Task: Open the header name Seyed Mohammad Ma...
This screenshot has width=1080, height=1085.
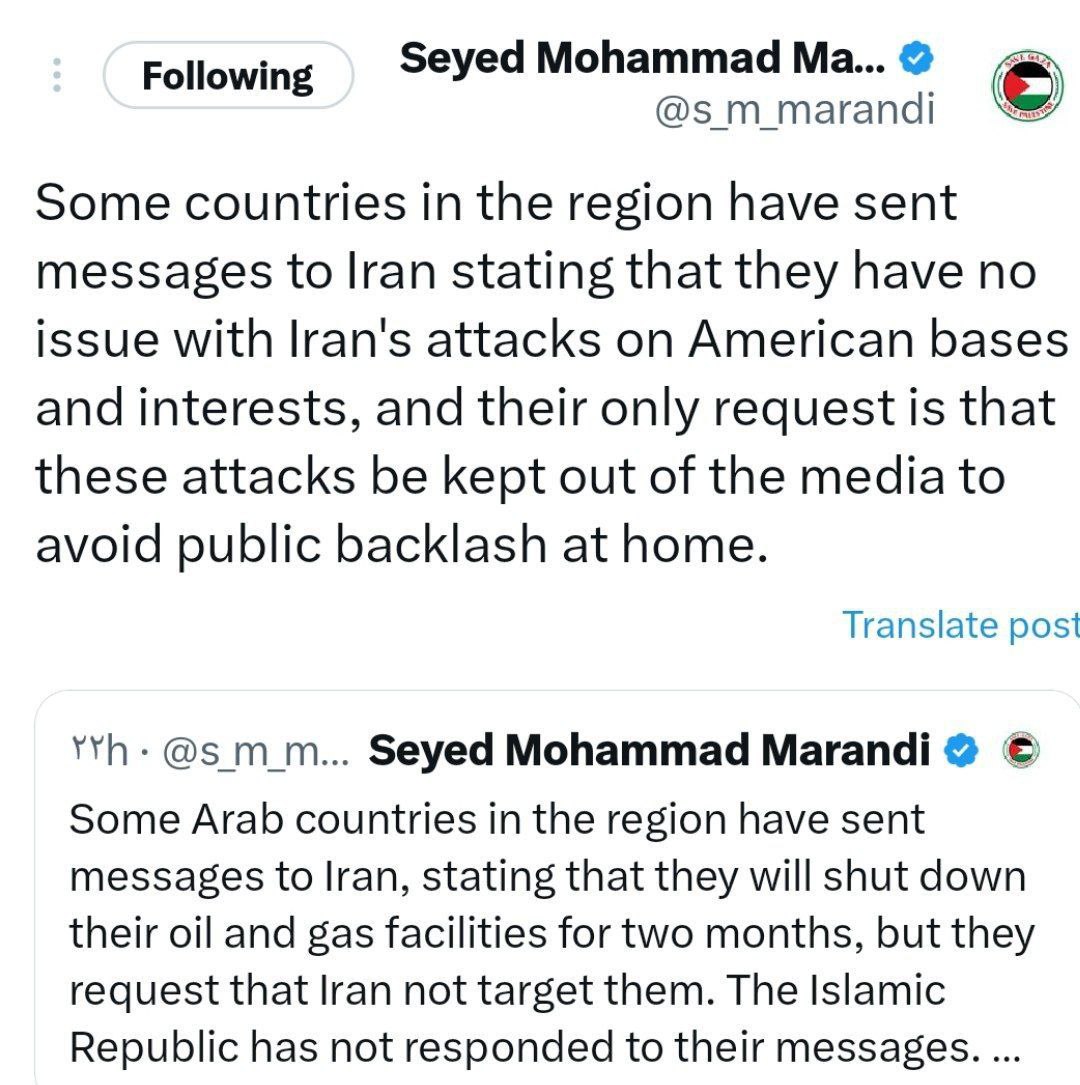Action: [641, 60]
